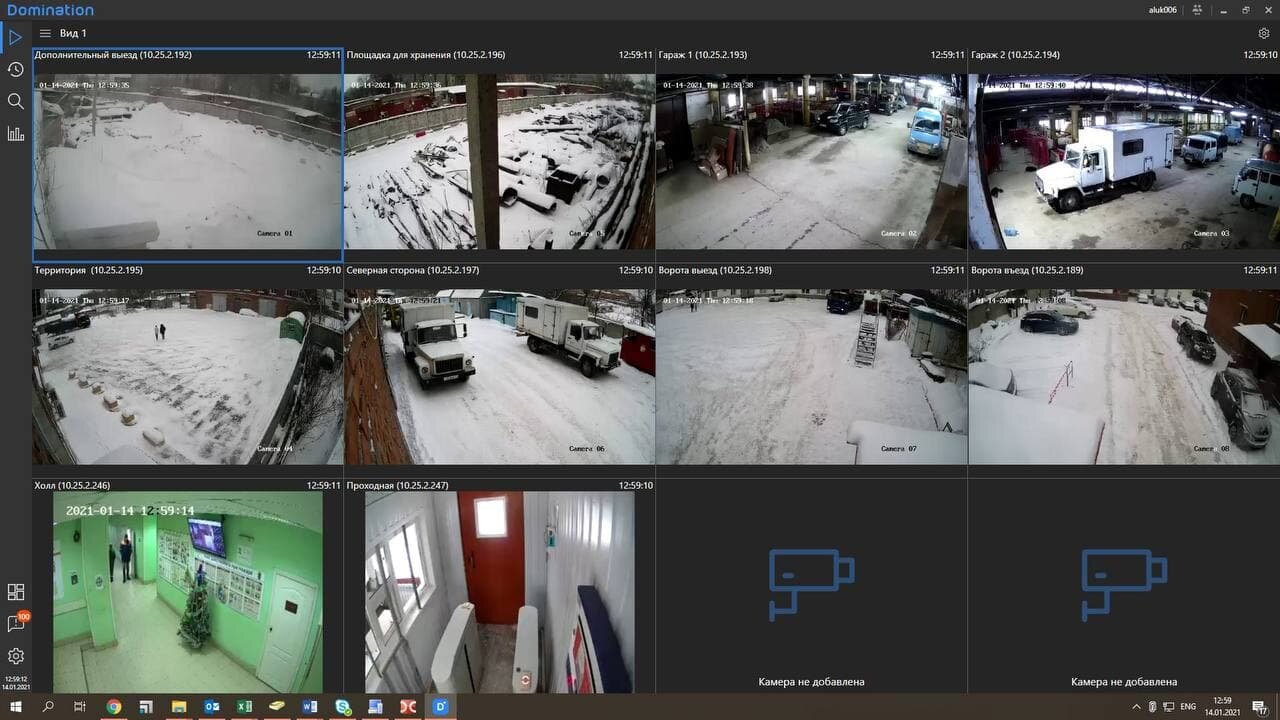This screenshot has width=1280, height=720.
Task: Open notifications icon with 100 badge
Action: 16,623
